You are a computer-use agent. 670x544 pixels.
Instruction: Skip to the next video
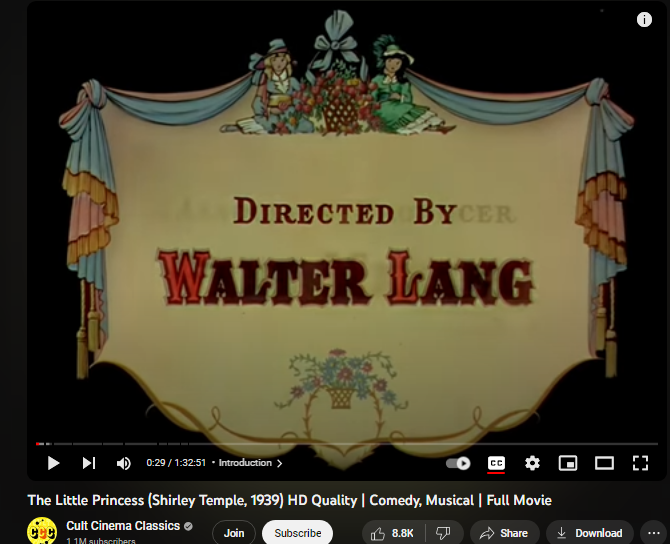point(89,463)
